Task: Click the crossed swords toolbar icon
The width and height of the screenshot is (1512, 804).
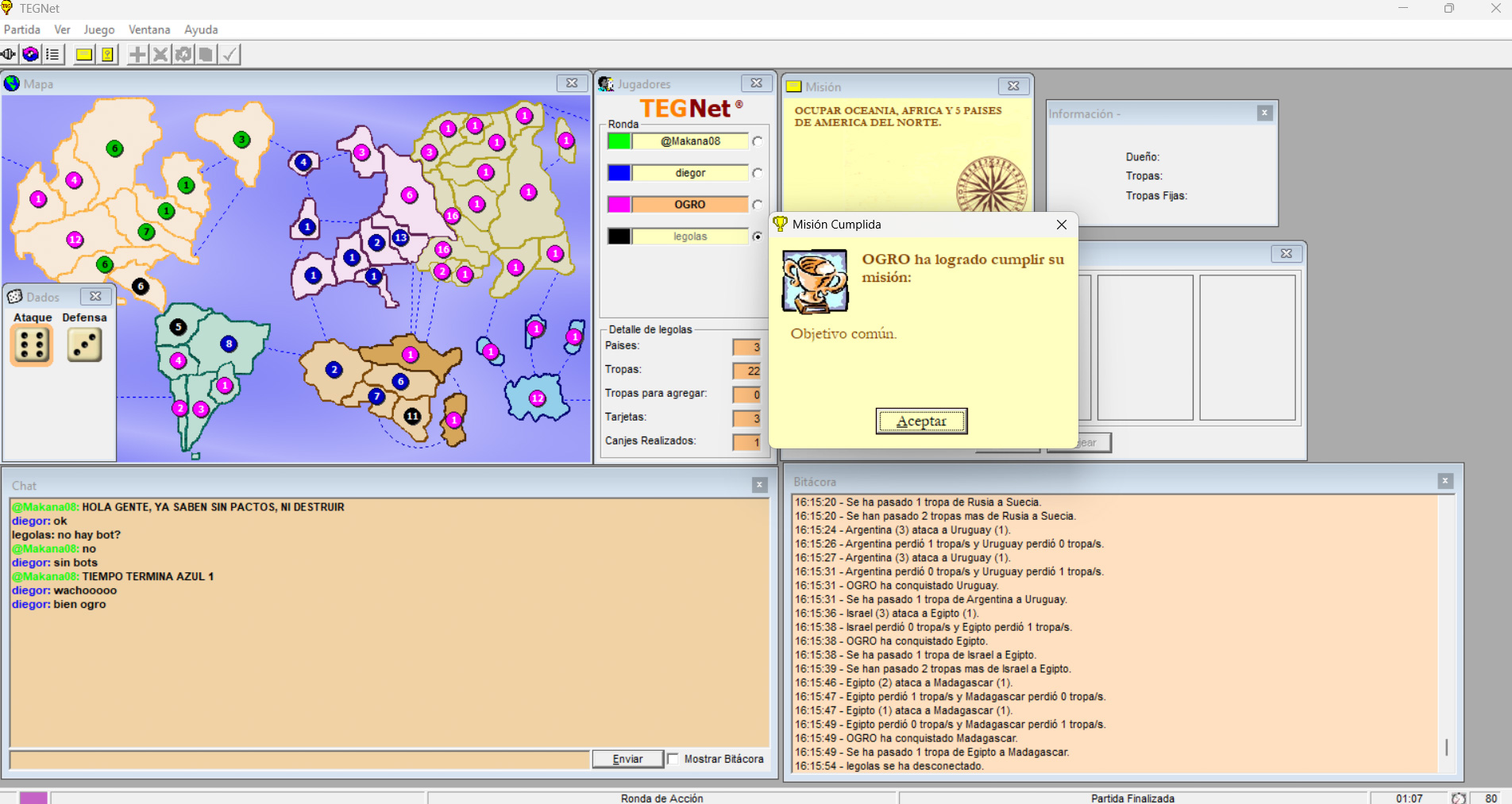Action: pos(160,55)
